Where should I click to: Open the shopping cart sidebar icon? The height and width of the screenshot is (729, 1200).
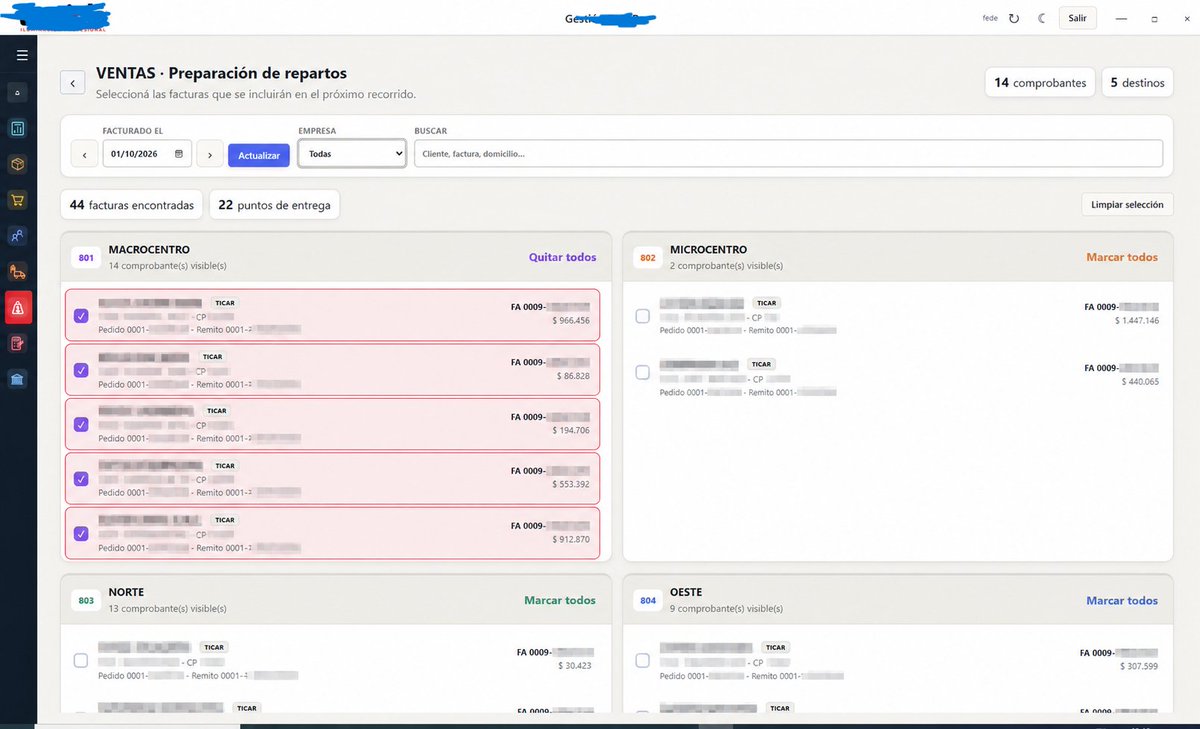coord(18,200)
